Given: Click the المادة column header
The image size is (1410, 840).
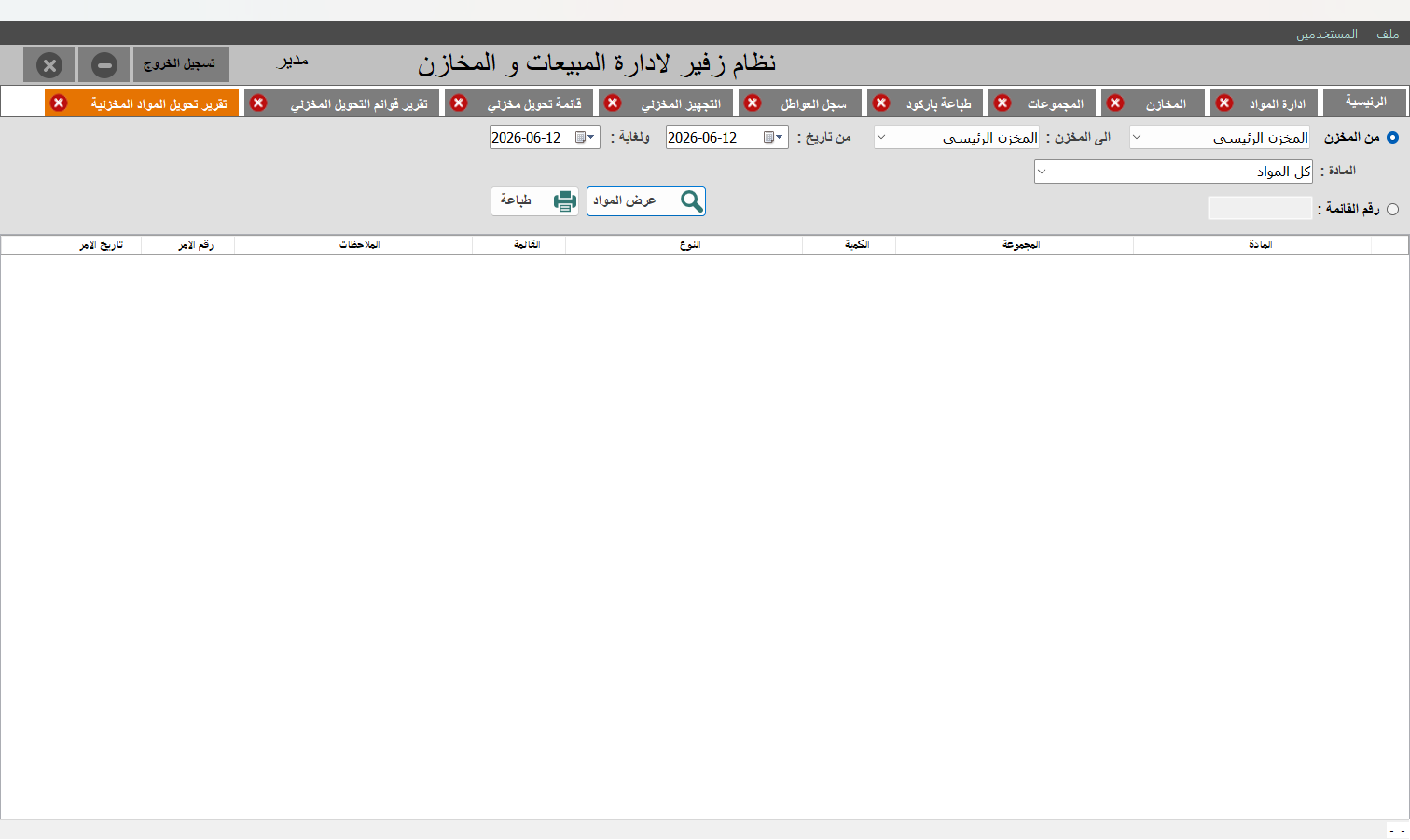Looking at the screenshot, I should pos(1252,244).
